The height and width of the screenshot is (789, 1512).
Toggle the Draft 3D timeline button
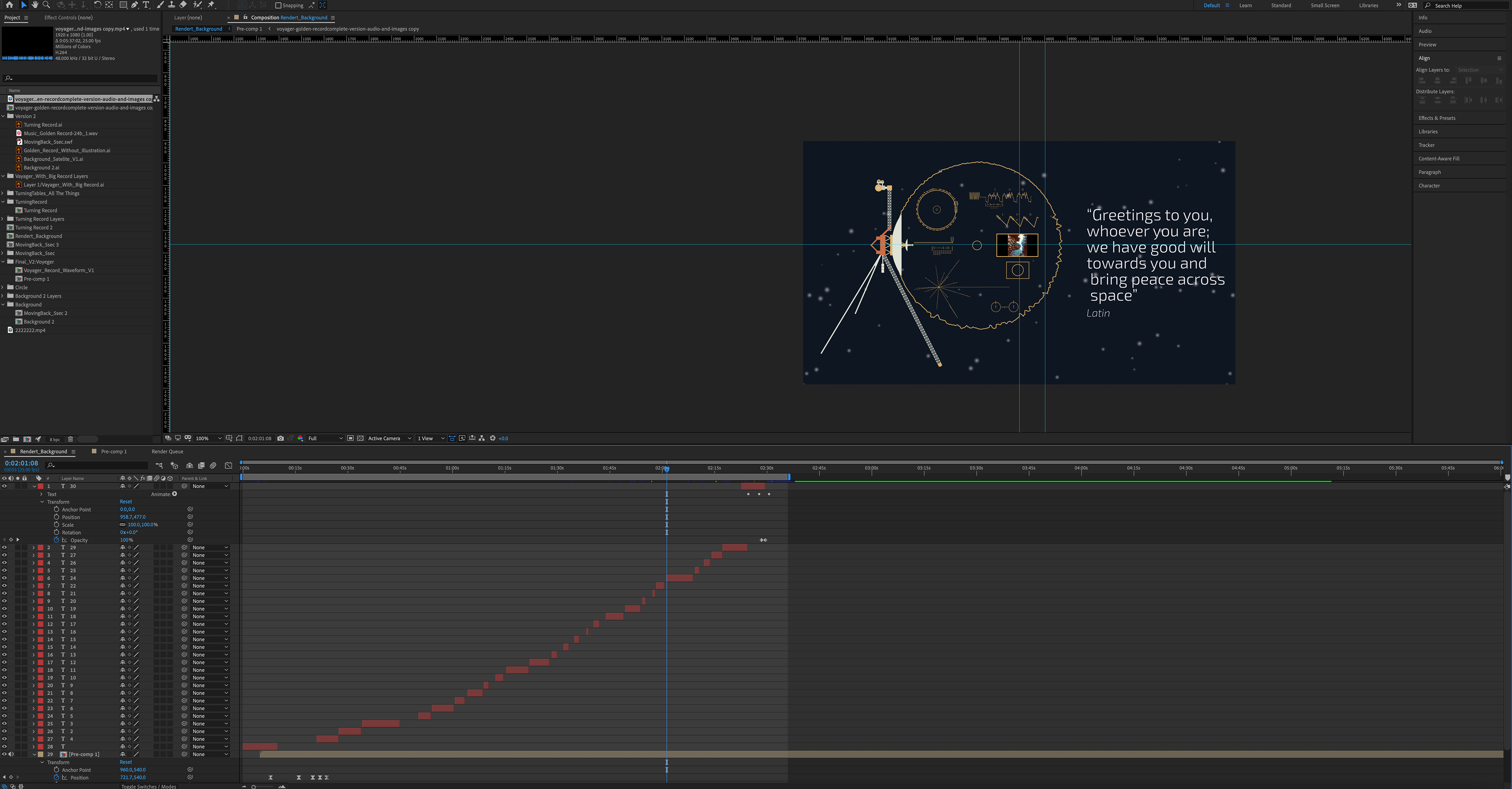tap(174, 466)
